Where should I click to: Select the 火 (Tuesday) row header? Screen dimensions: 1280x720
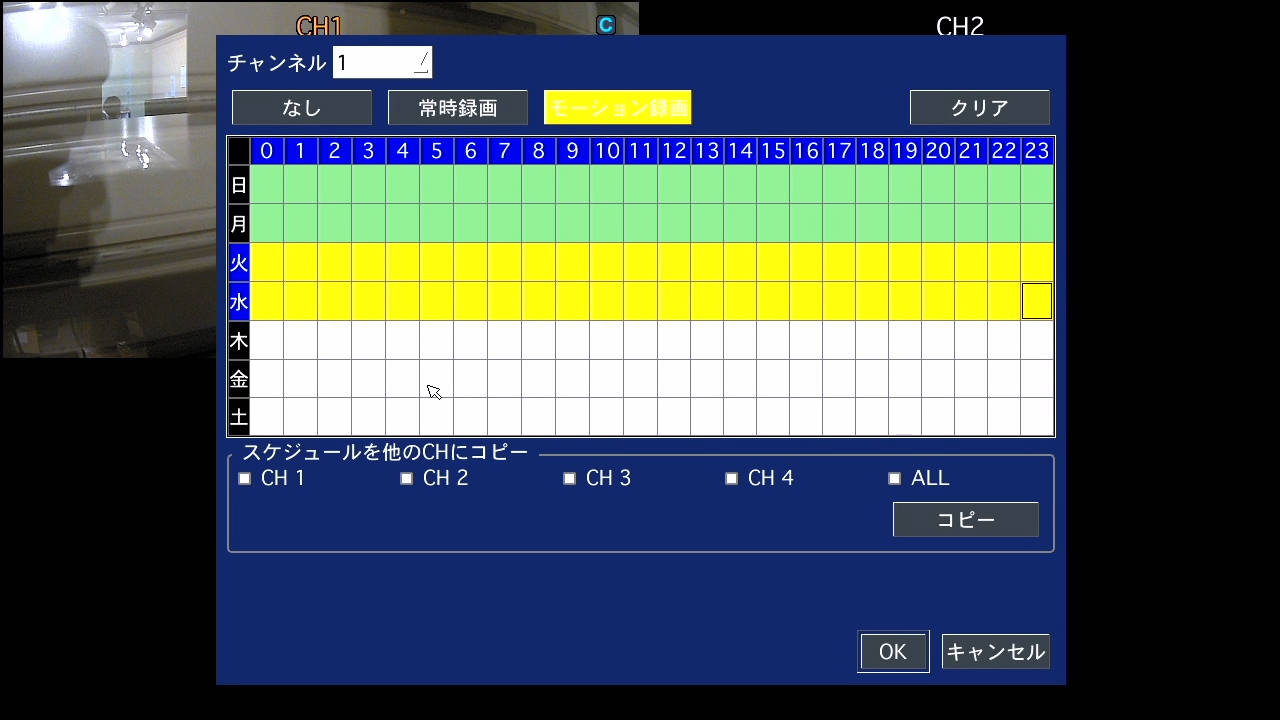pos(239,263)
